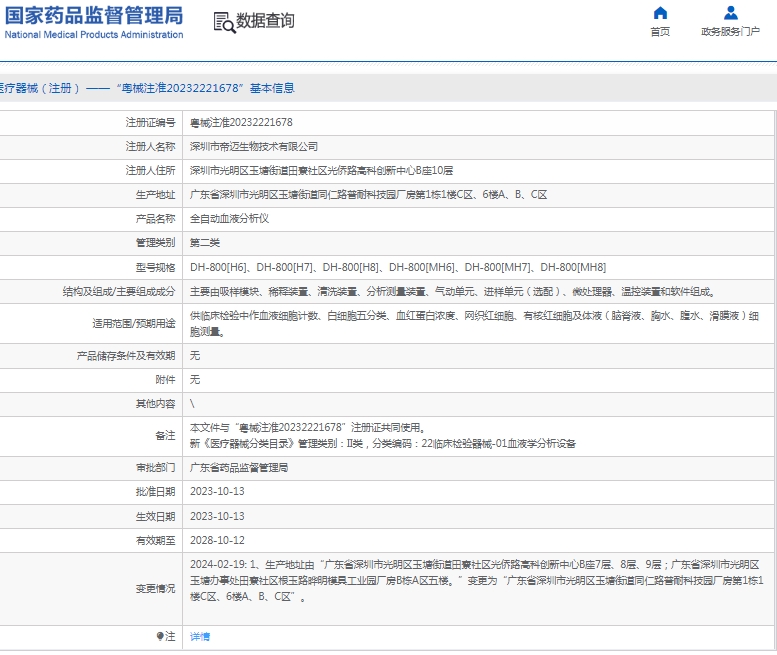Click 广东省药品监督管理局 approval department
The width and height of the screenshot is (777, 655).
pos(239,468)
